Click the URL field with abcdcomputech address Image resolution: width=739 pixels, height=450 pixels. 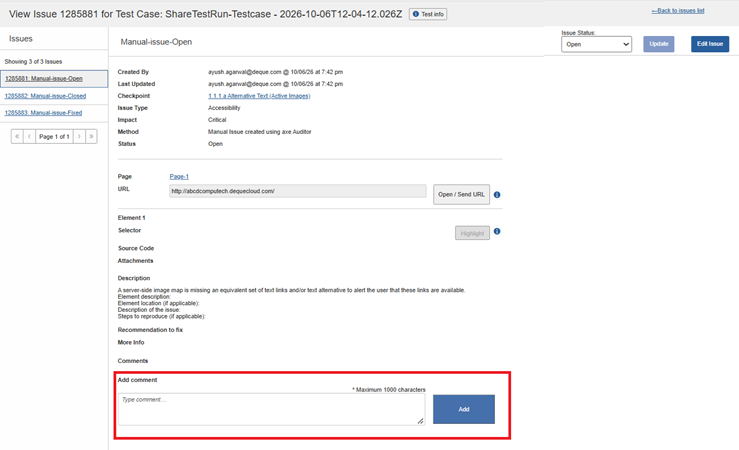click(297, 191)
